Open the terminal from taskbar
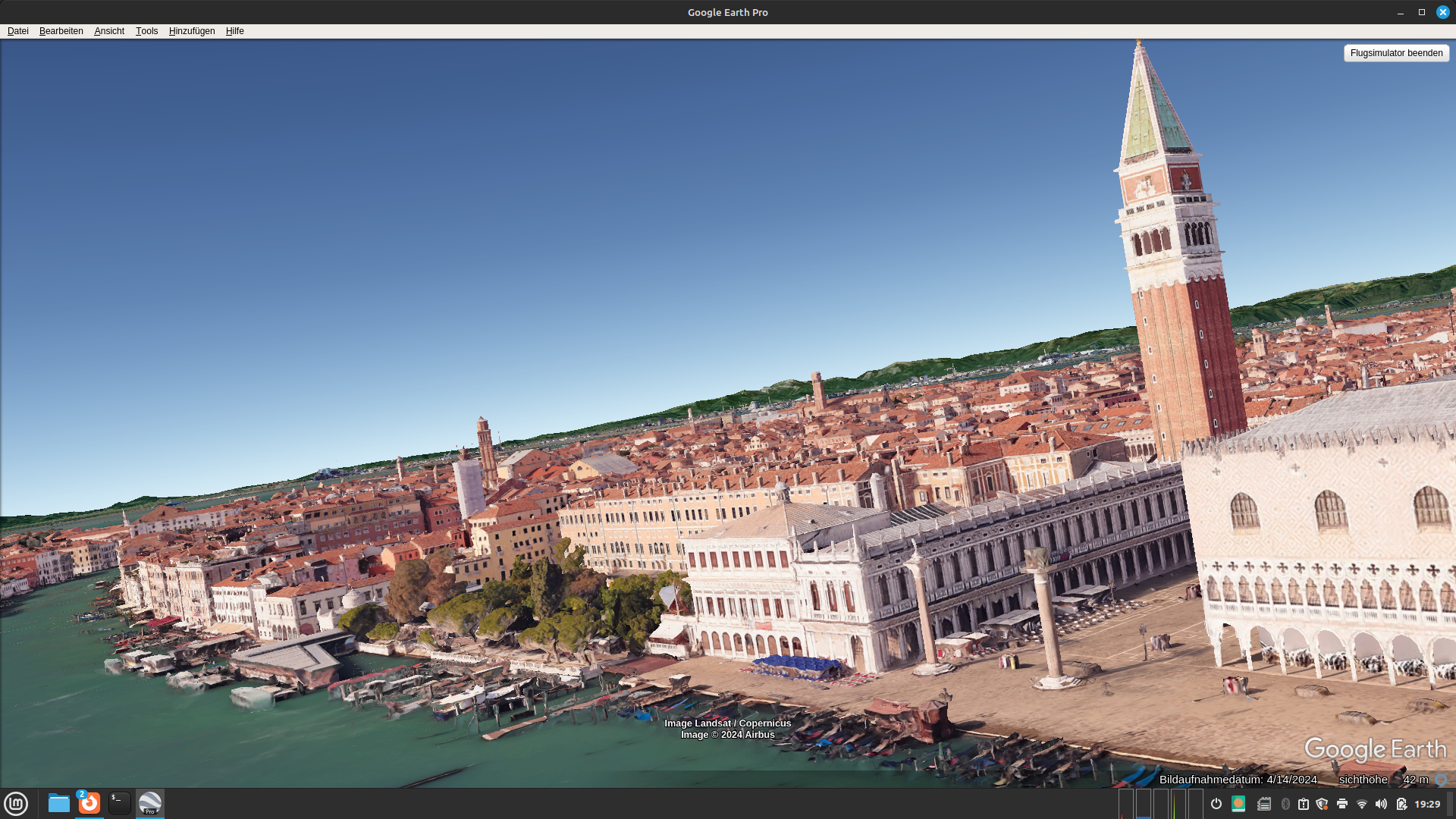Screen dimensions: 1456x819 119,803
